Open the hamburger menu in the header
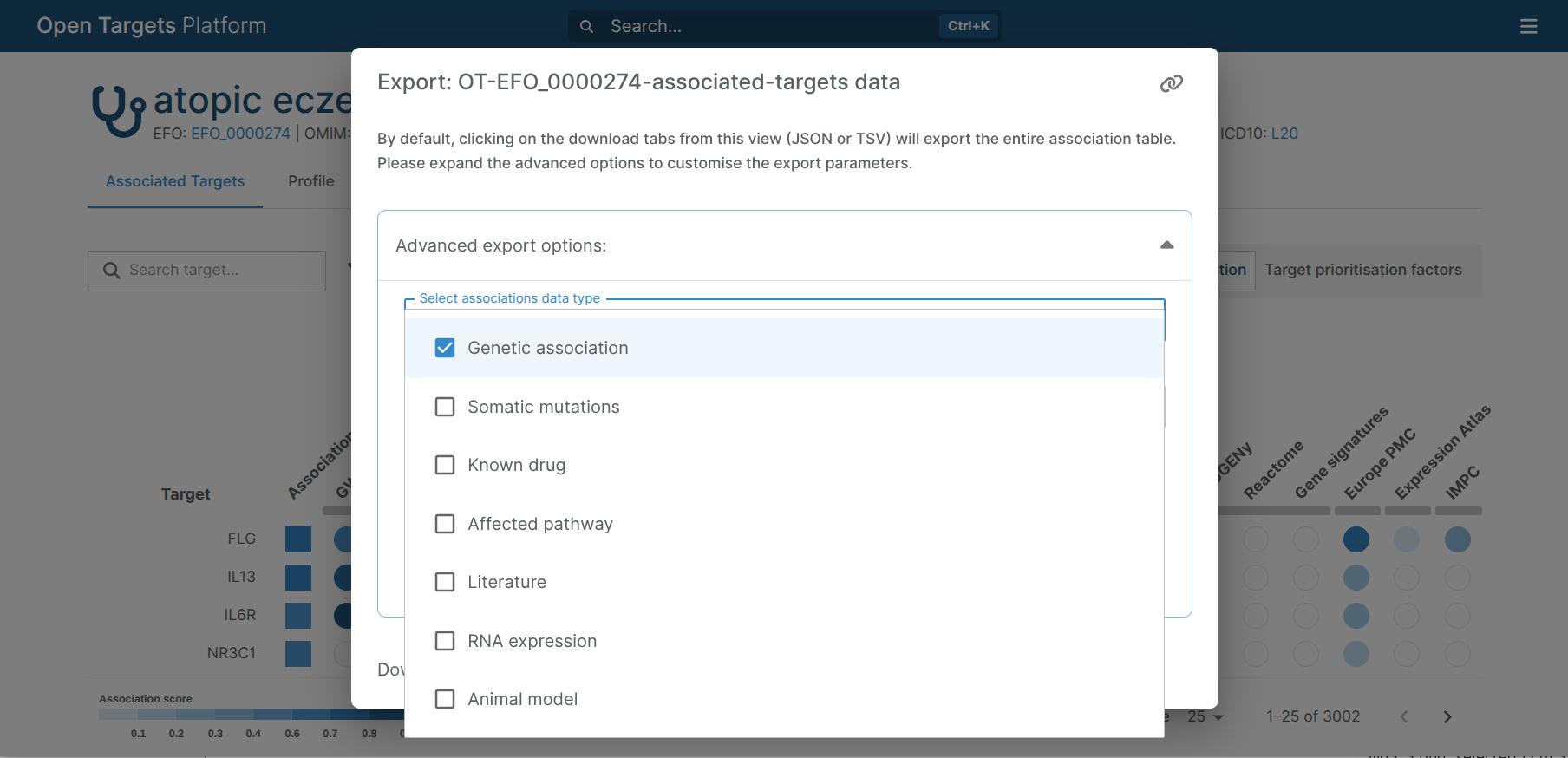1568x758 pixels. pos(1528,27)
